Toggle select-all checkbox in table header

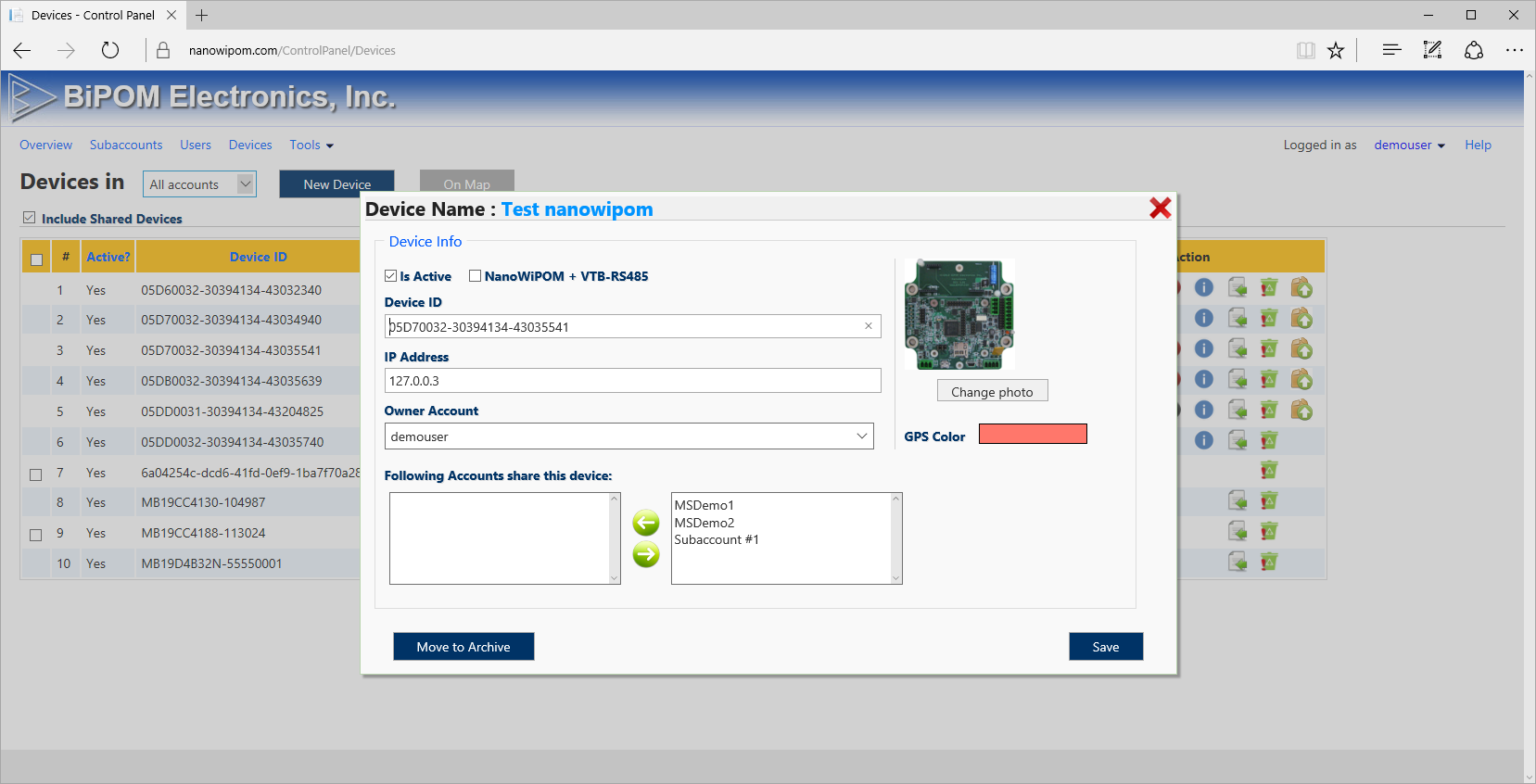click(36, 259)
